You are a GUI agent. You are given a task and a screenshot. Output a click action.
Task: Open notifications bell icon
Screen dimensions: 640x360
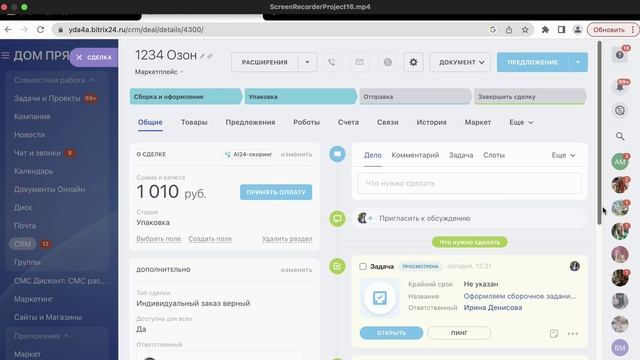click(620, 87)
